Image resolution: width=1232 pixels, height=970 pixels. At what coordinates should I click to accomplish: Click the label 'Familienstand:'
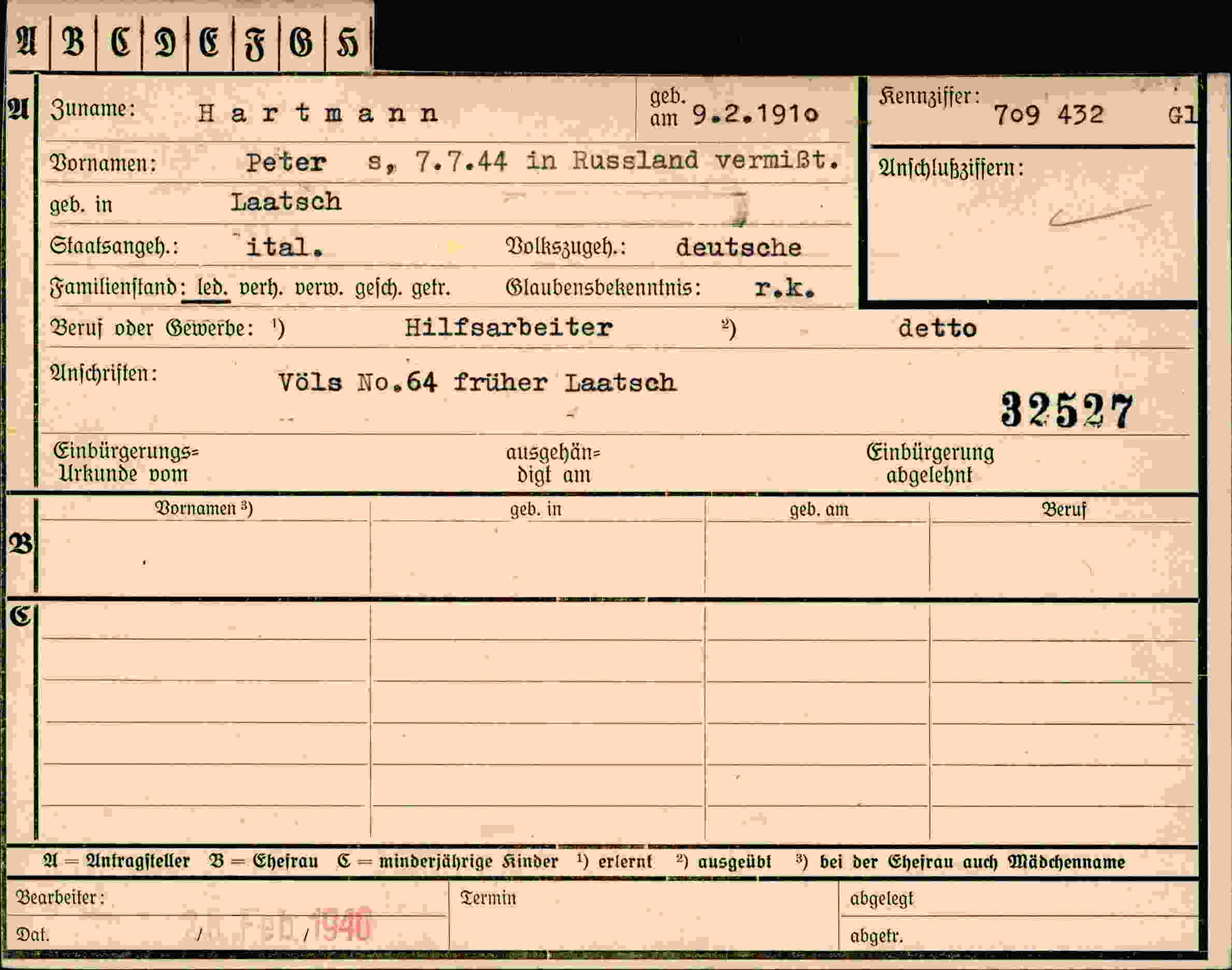(x=117, y=288)
